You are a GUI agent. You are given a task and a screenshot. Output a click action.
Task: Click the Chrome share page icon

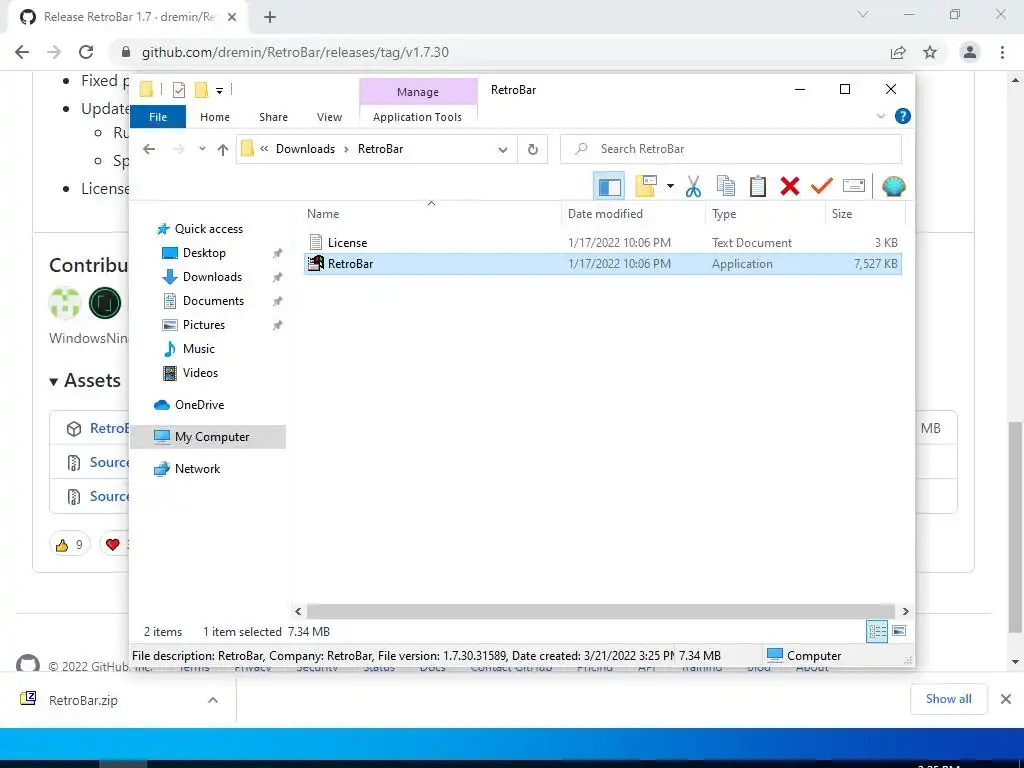[x=898, y=52]
